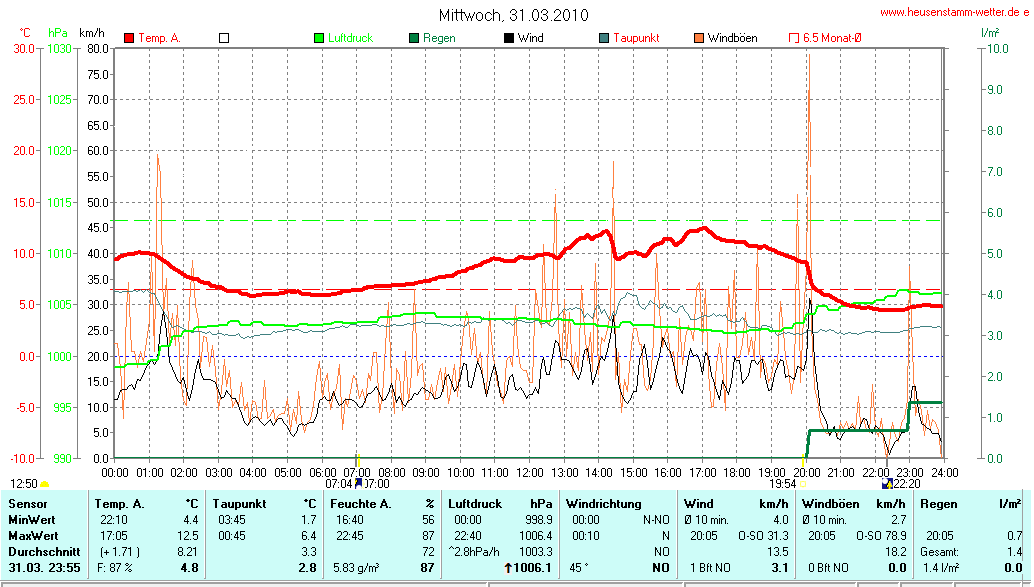The image size is (1034, 587).
Task: Click the red Temp. A. legend swatch
Action: (129, 38)
